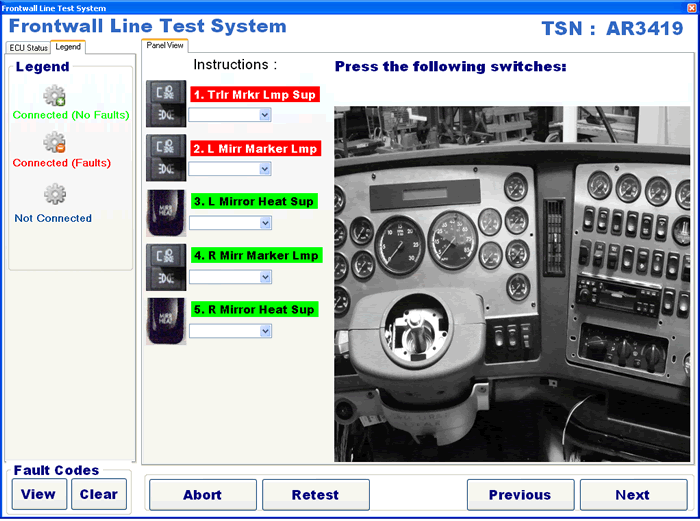Click the Connected (Faults) gear icon

(x=55, y=144)
